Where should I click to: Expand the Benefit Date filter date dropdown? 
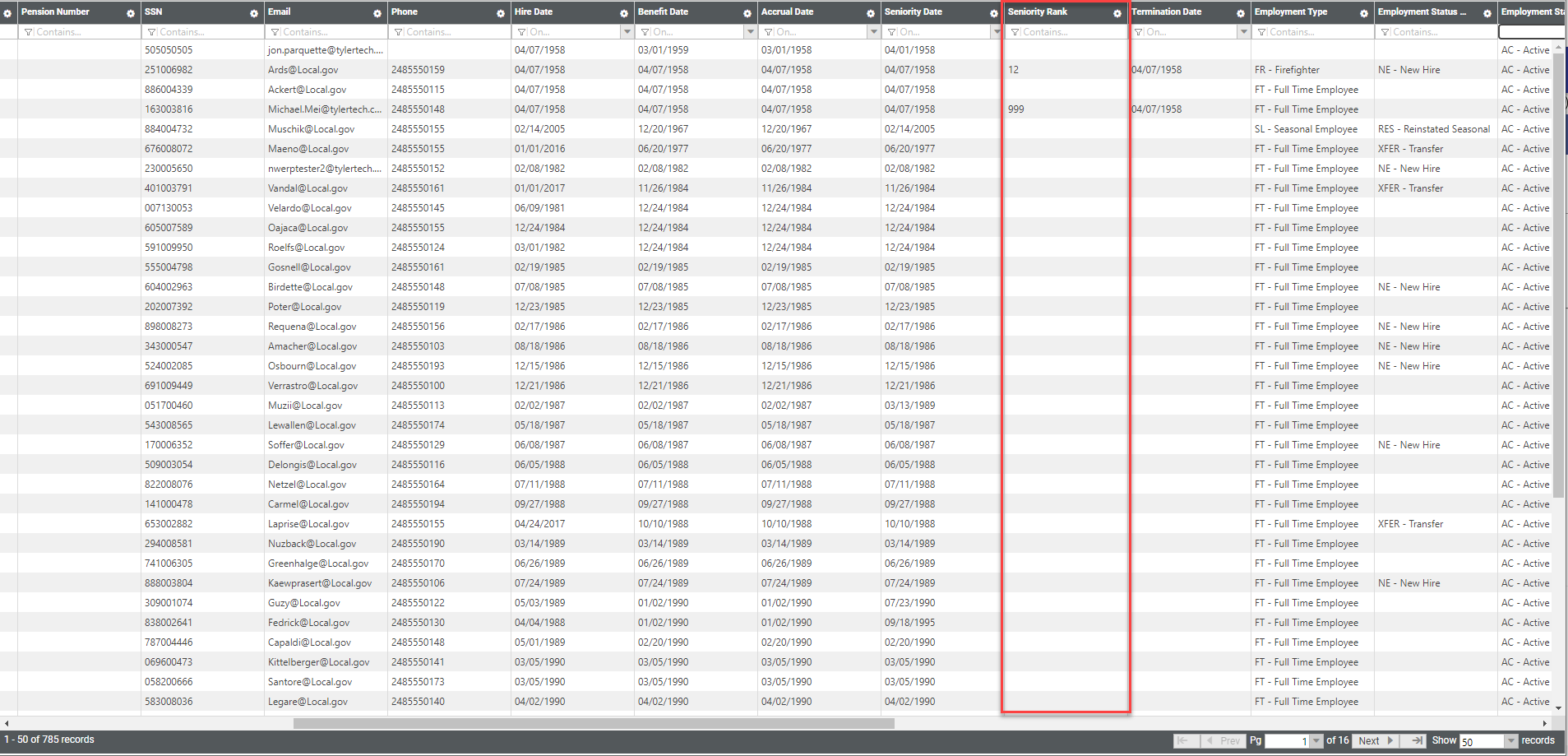(x=751, y=32)
